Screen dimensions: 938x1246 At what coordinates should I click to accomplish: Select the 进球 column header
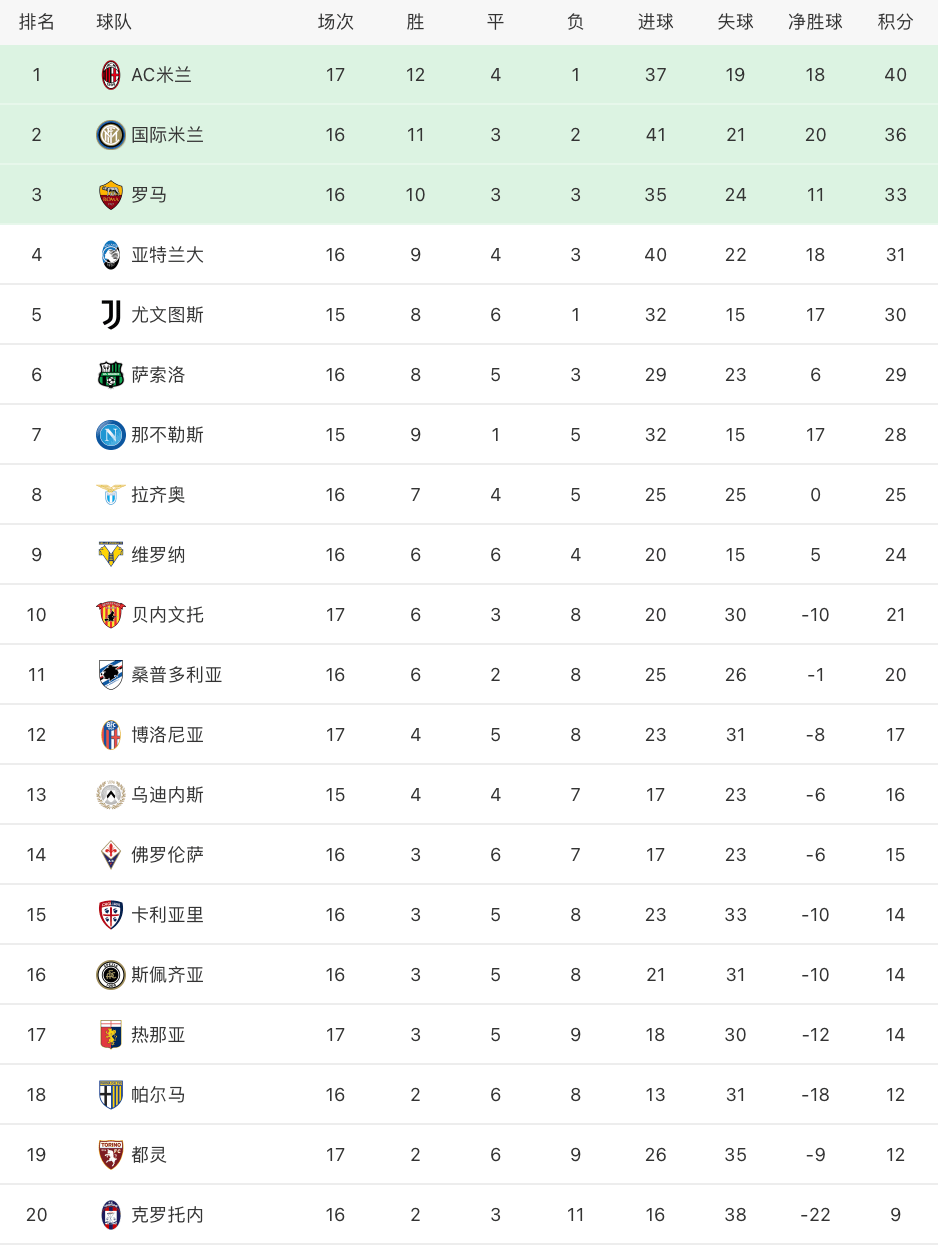655,22
